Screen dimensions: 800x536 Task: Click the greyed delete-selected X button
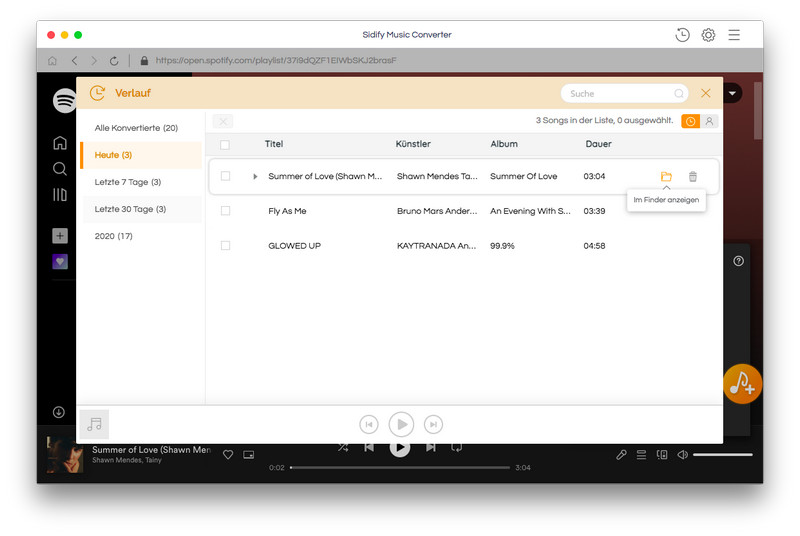(x=223, y=121)
